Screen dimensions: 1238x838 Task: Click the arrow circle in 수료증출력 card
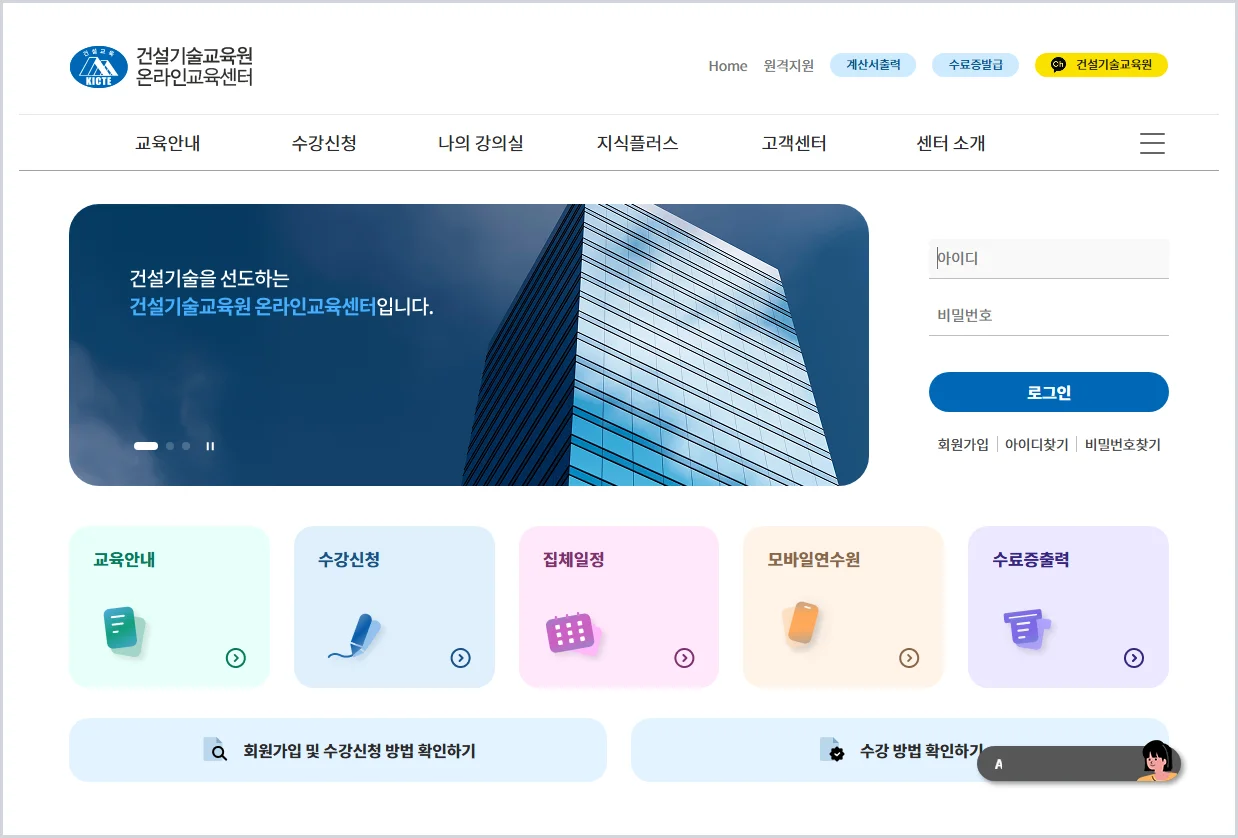tap(1134, 658)
